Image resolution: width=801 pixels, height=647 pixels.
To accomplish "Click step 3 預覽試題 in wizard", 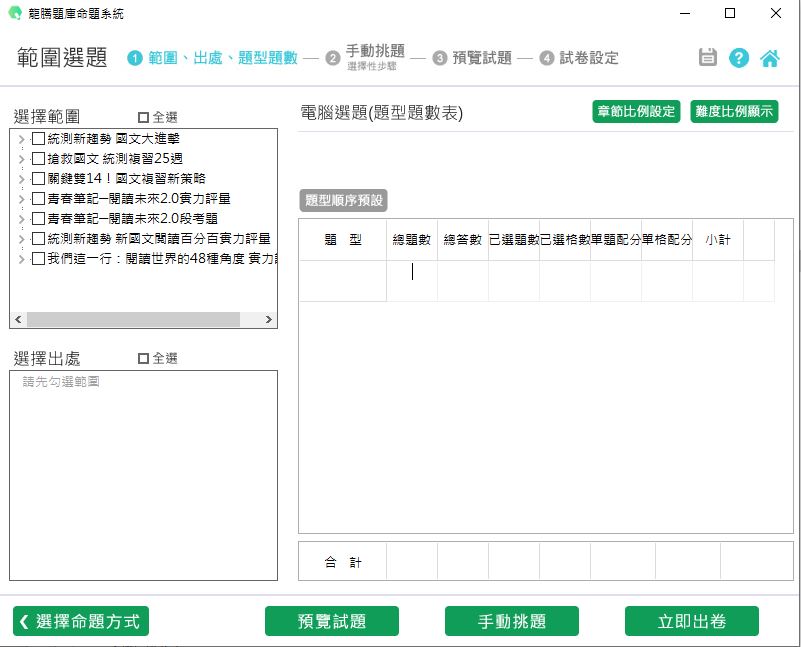I will click(x=481, y=58).
